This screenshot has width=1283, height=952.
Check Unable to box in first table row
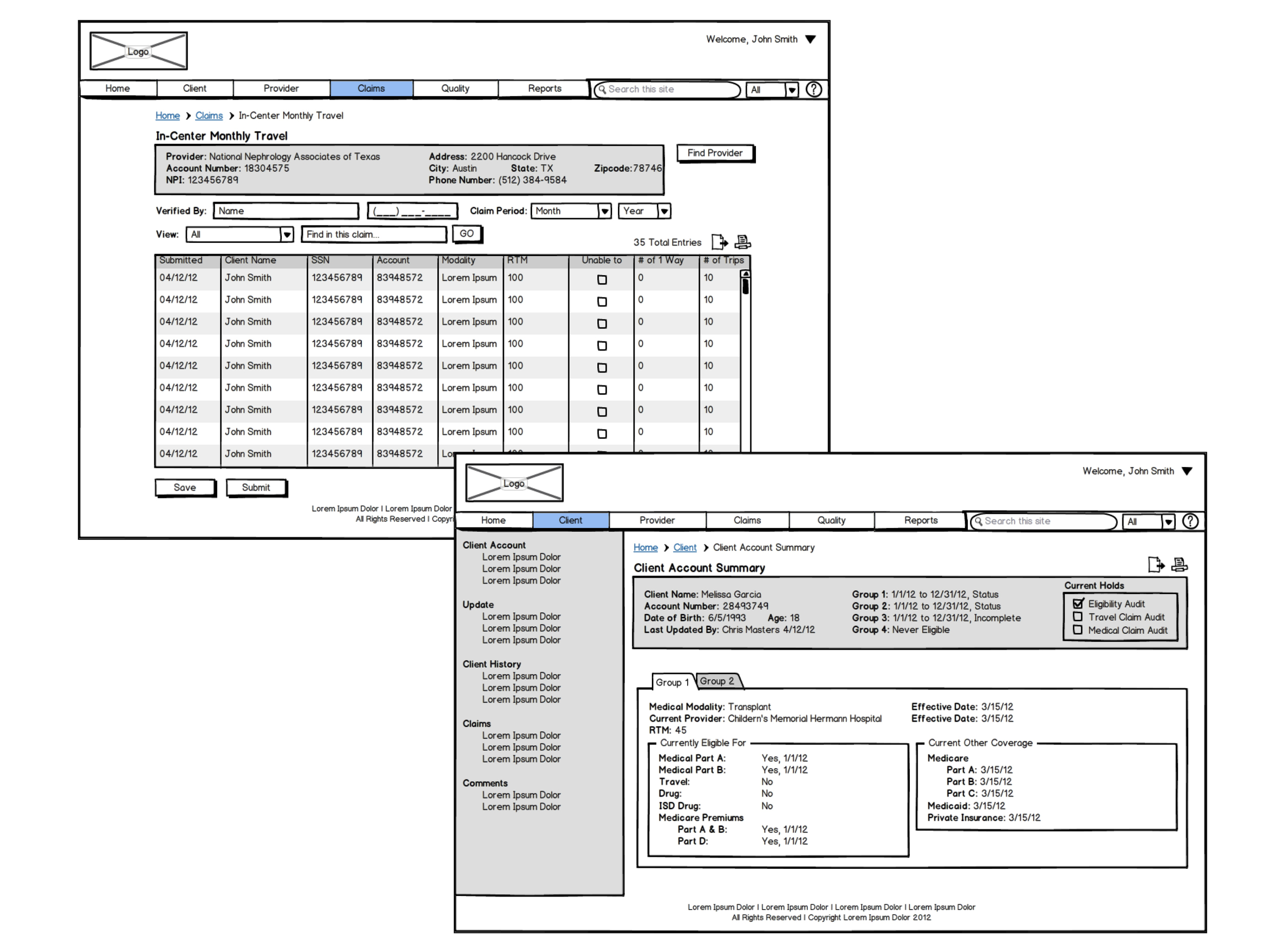click(601, 280)
